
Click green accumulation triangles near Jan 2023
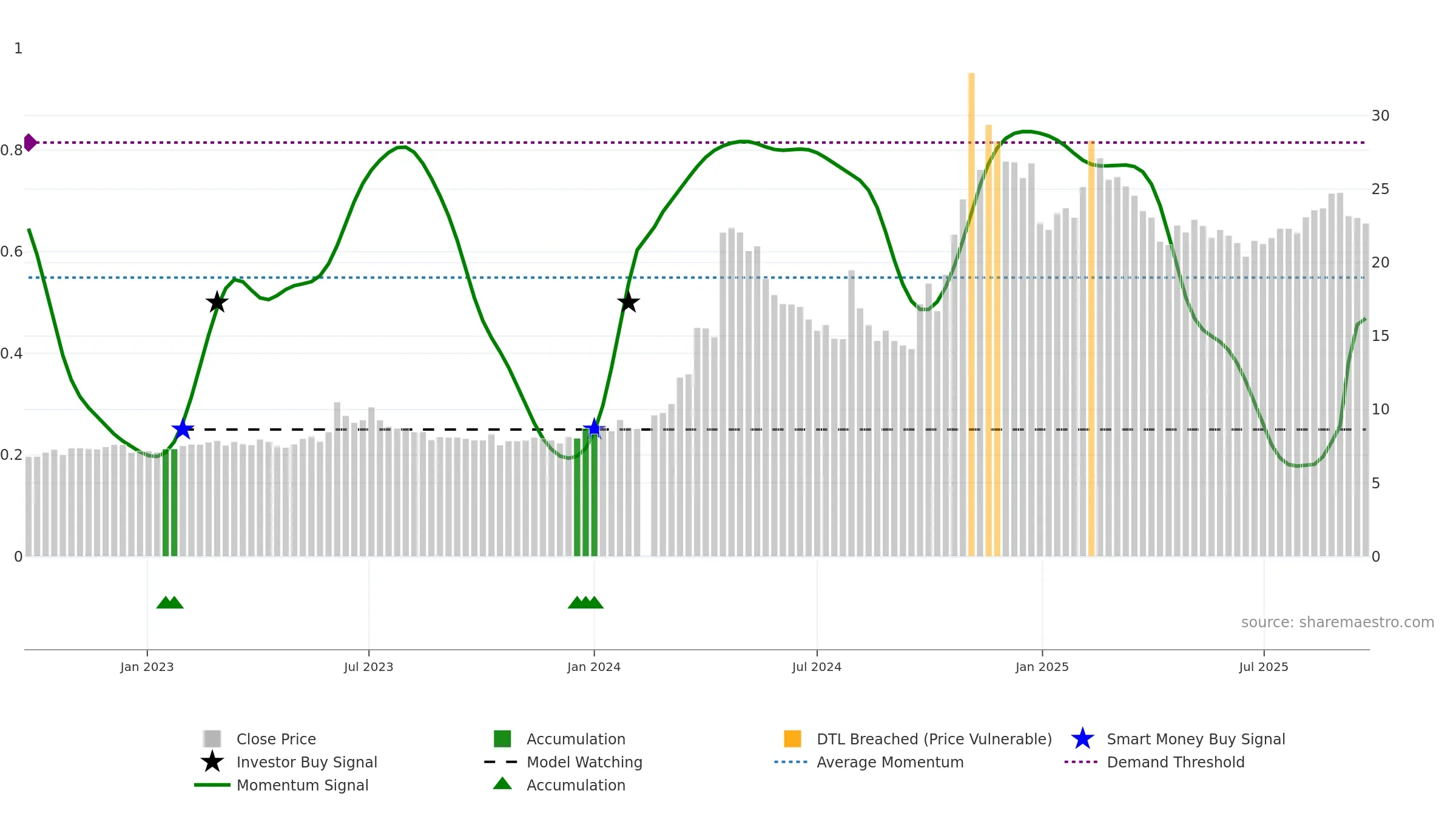click(170, 602)
